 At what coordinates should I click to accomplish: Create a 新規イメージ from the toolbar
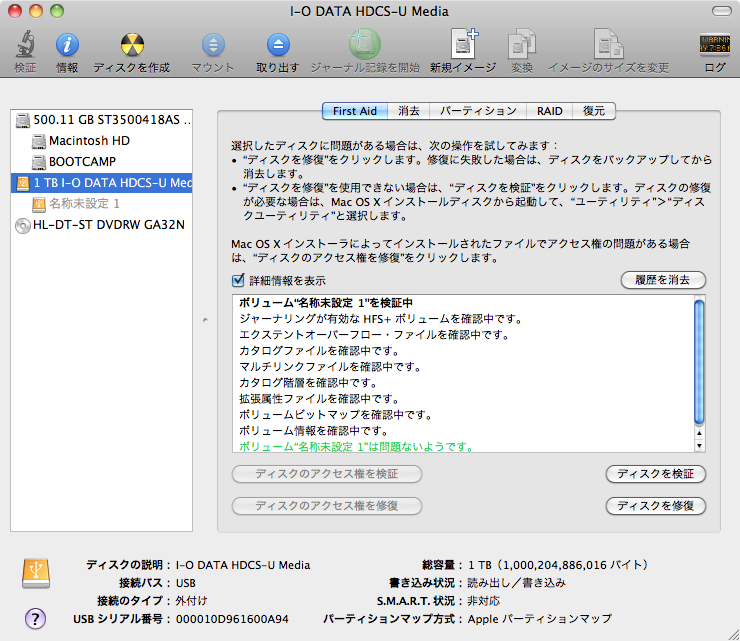click(x=463, y=45)
